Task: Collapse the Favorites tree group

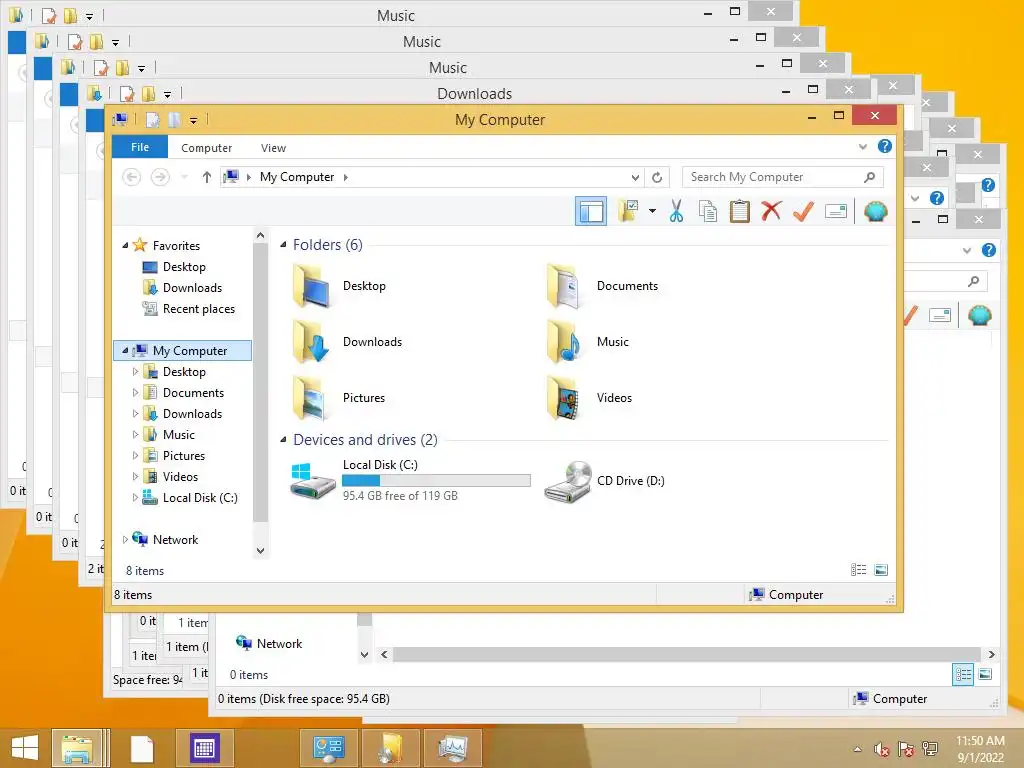Action: pyautogui.click(x=125, y=246)
